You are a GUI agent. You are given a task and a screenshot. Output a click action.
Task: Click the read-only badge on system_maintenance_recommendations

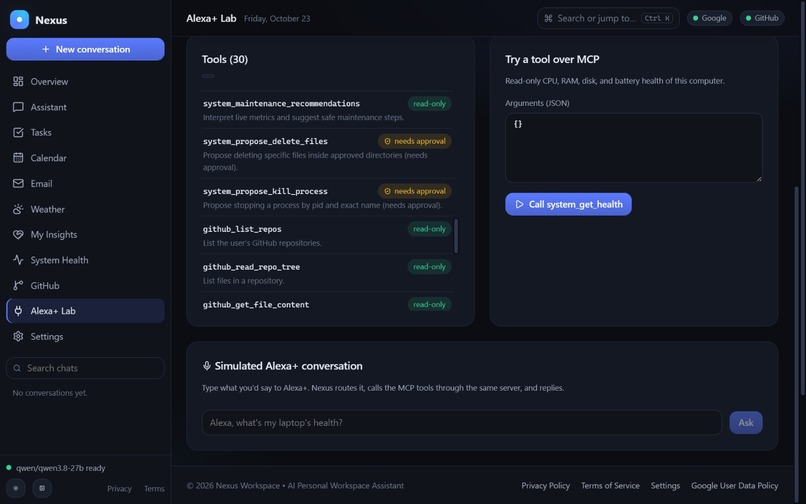pos(429,103)
